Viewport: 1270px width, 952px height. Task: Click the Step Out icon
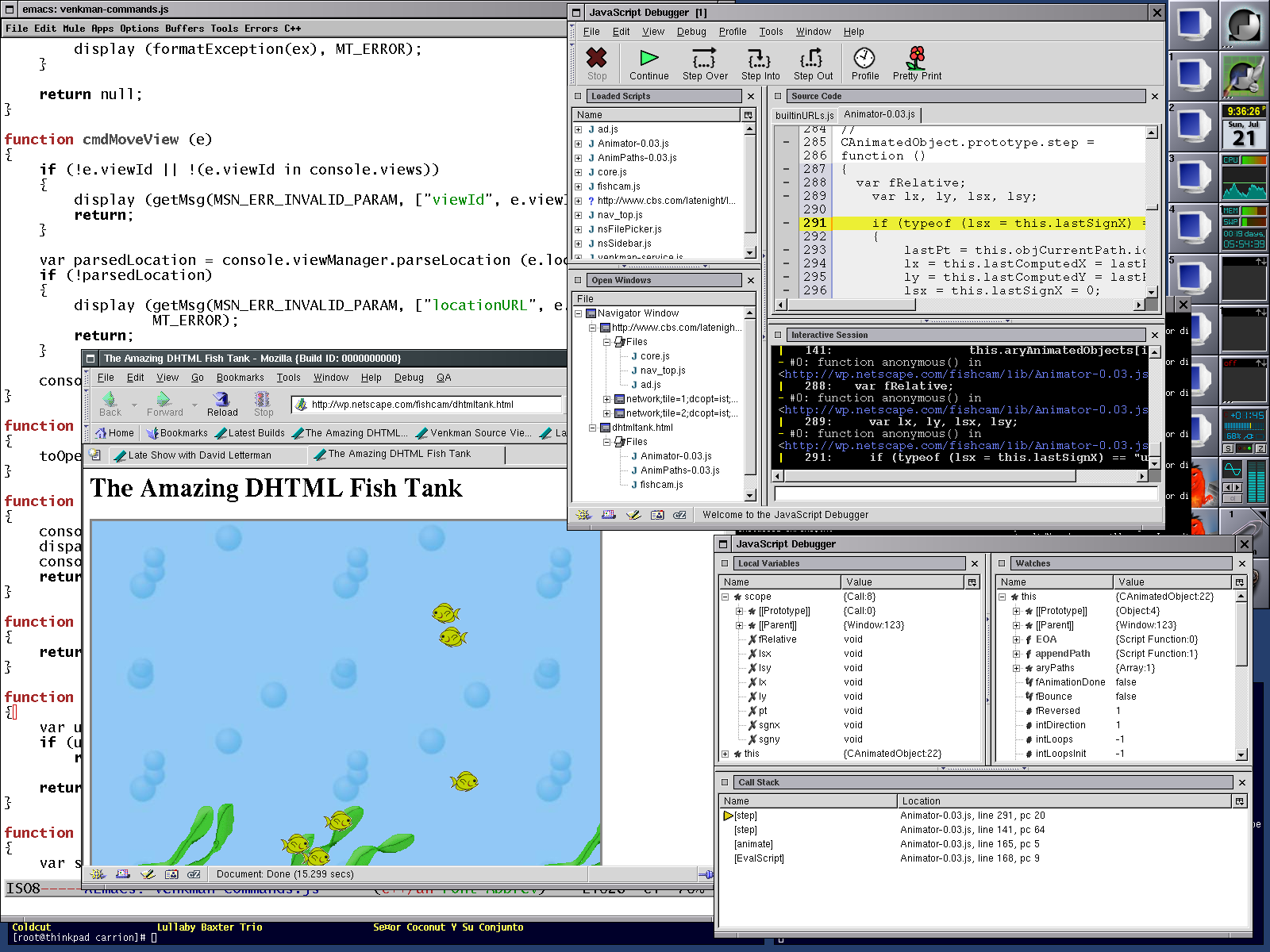click(811, 58)
